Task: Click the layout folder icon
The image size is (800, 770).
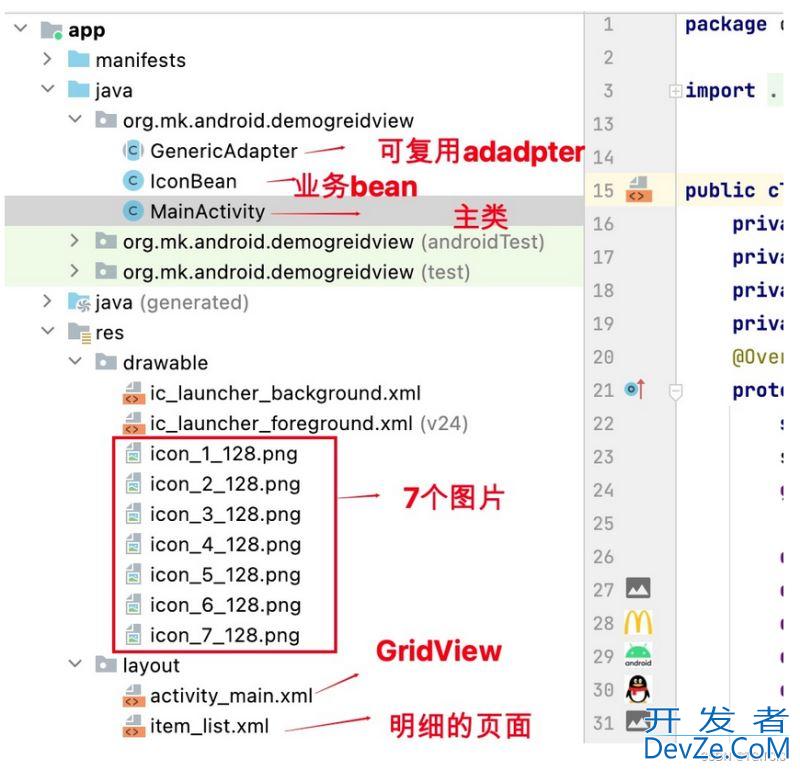Action: click(106, 664)
